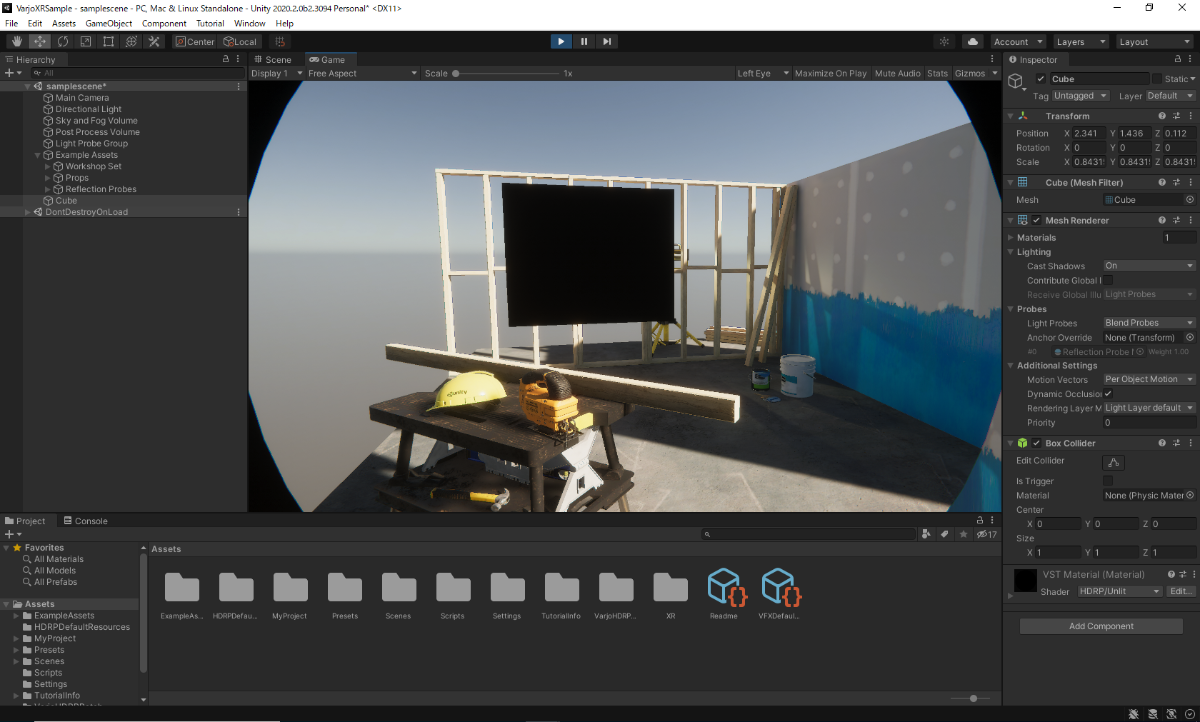
Task: Open the Tag dropdown (Untagged)
Action: tap(1080, 96)
